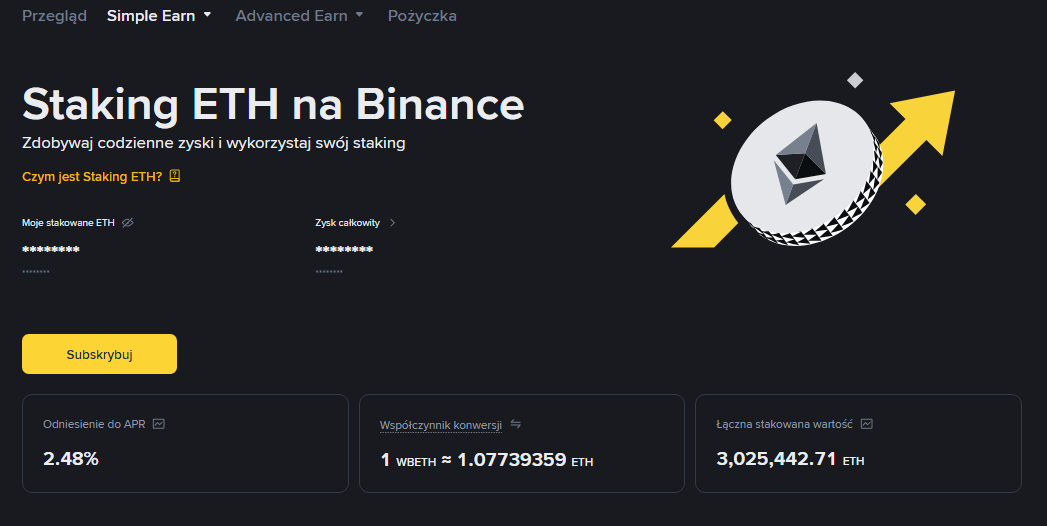This screenshot has width=1047, height=526.
Task: Click the Moje stakowane ETH label
Action: pos(68,222)
